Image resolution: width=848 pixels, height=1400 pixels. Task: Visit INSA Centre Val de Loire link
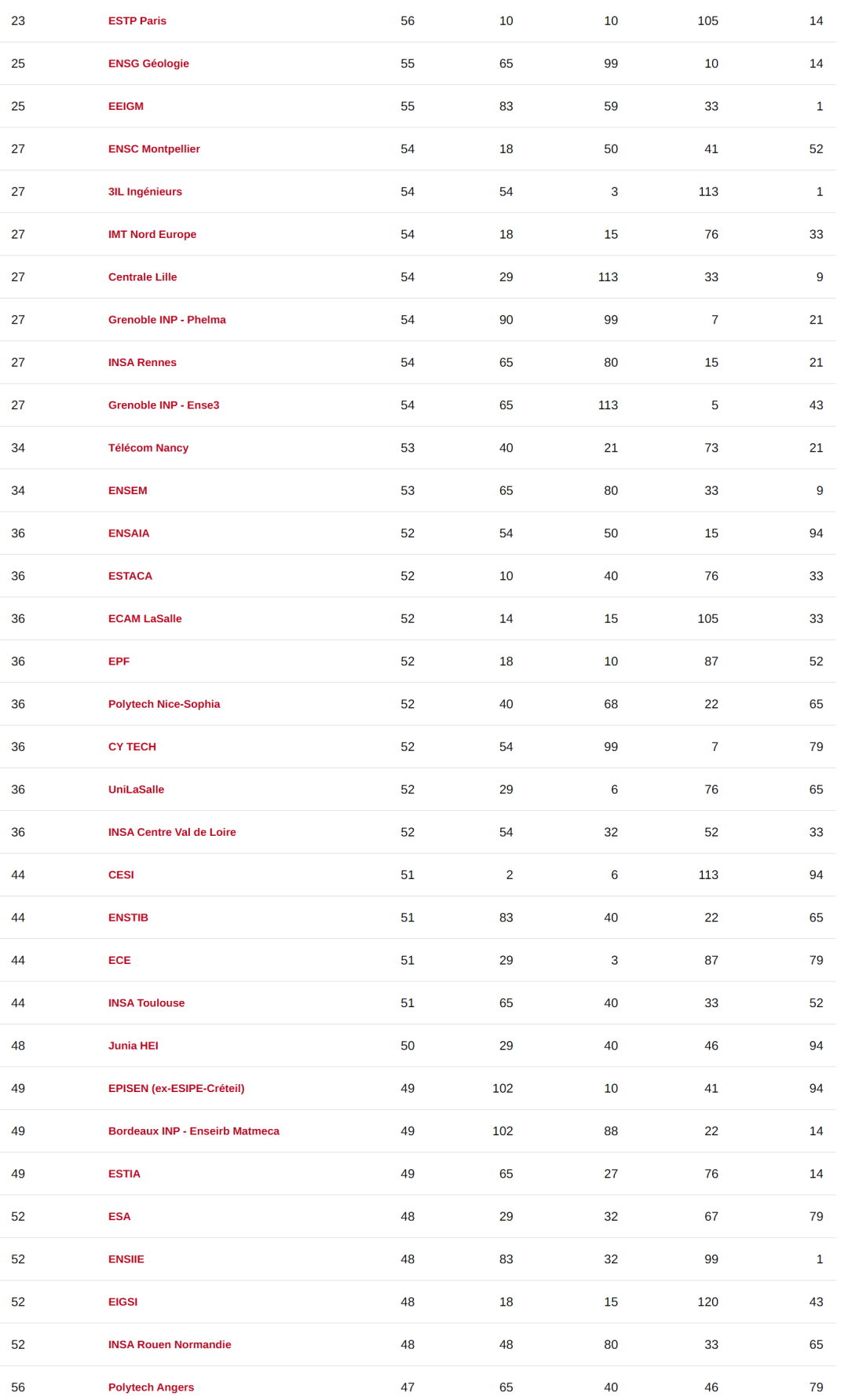[172, 832]
